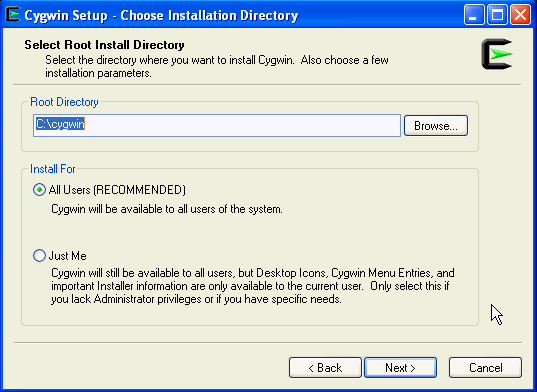537x392 pixels.
Task: Click the large Cygwin logo in header
Action: point(497,54)
